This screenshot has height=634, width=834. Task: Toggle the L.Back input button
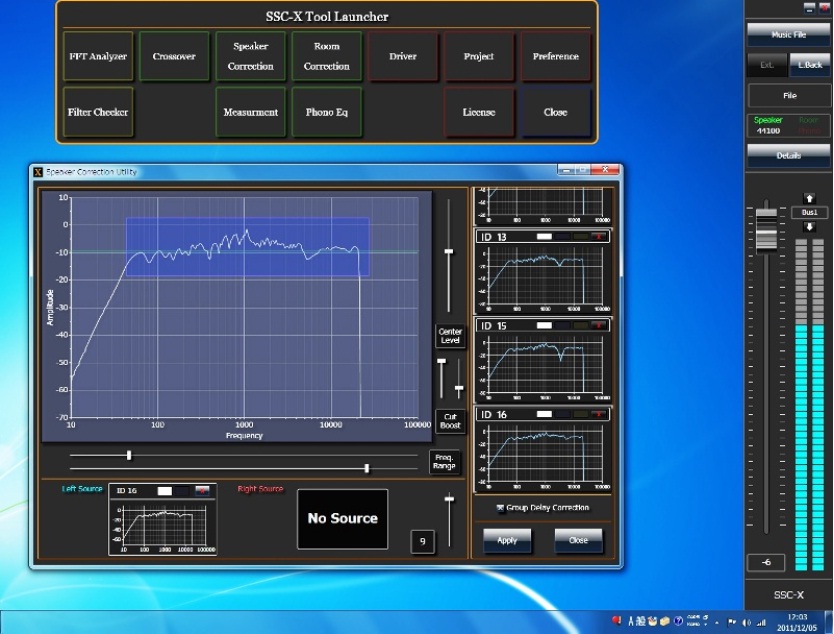809,65
